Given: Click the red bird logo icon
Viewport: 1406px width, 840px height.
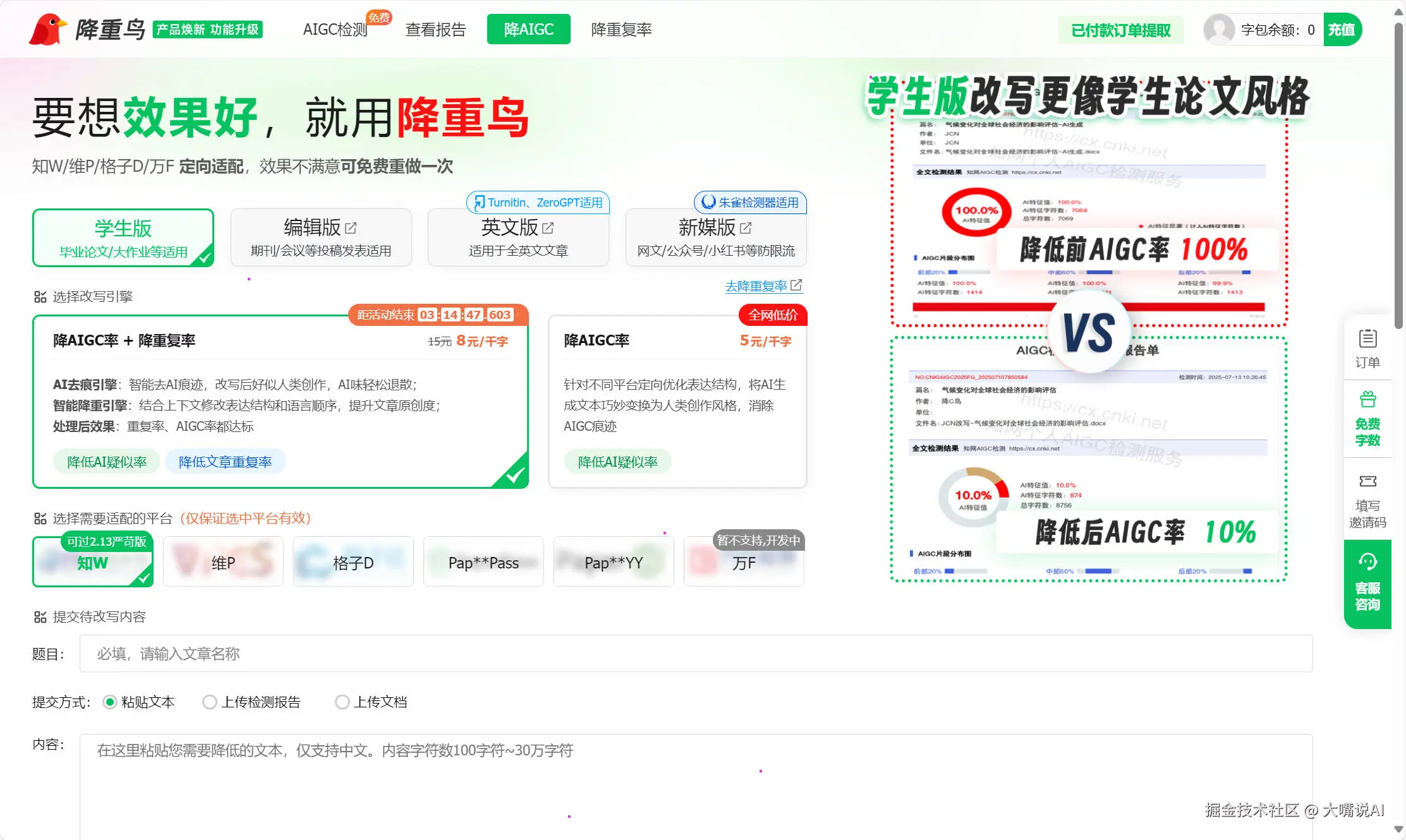Looking at the screenshot, I should [x=47, y=29].
